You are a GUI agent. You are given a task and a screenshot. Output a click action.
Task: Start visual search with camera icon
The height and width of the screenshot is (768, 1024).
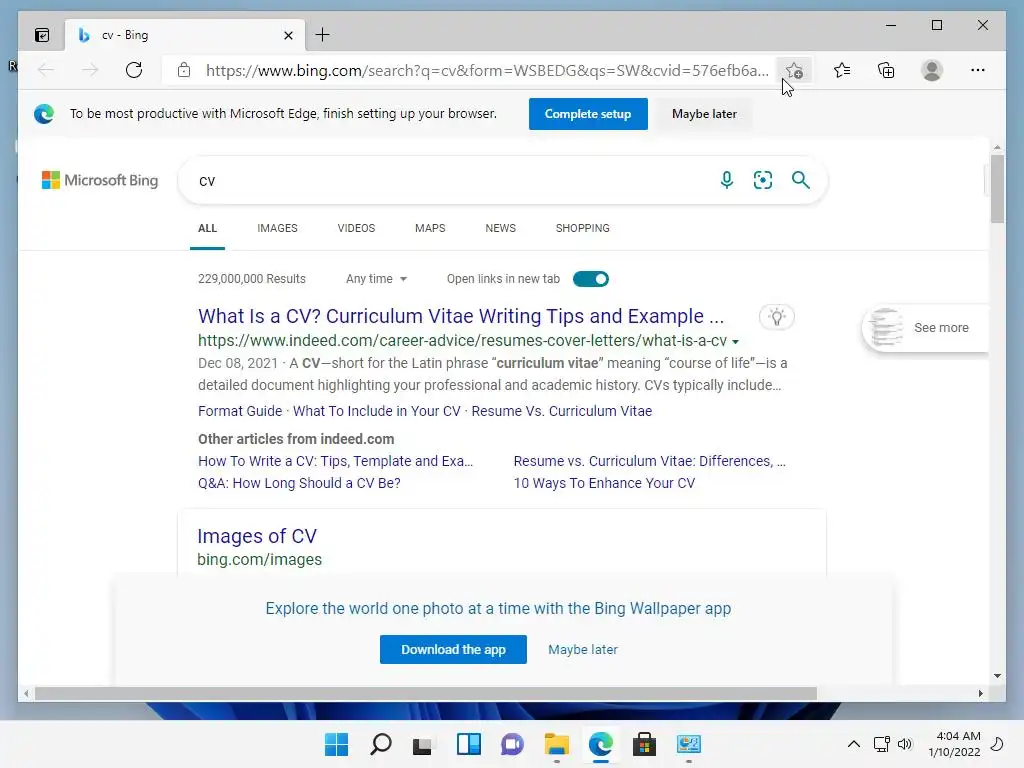point(763,180)
